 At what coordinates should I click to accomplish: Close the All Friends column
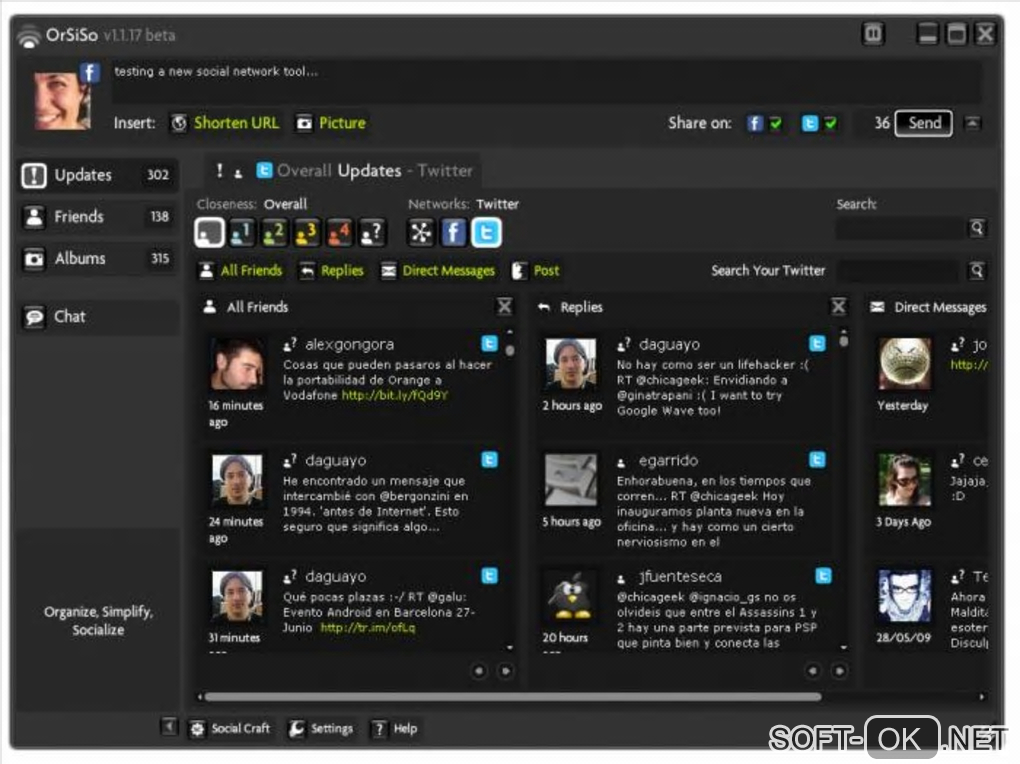(x=504, y=307)
